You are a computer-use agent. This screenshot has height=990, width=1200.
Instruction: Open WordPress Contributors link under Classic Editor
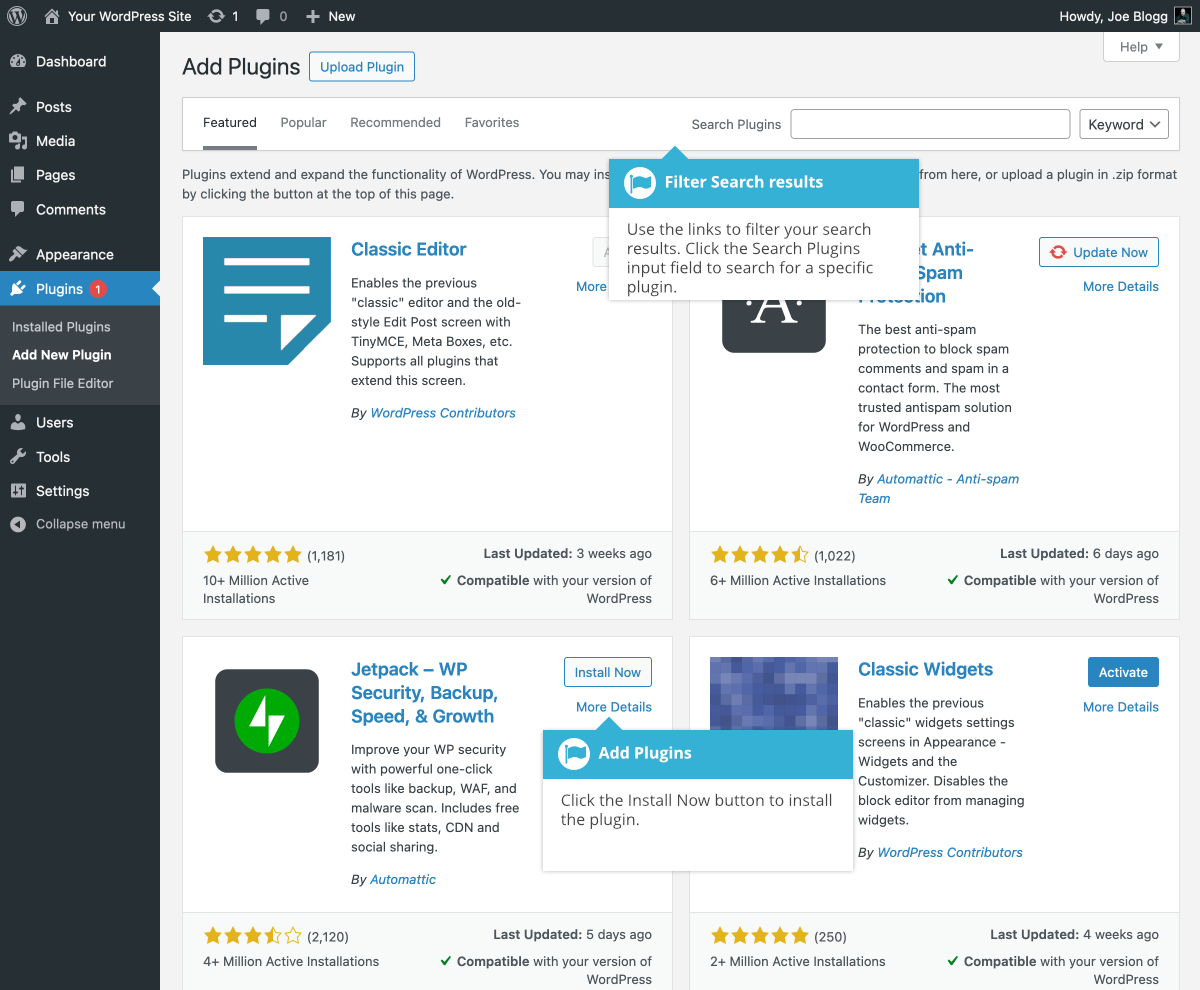point(443,413)
